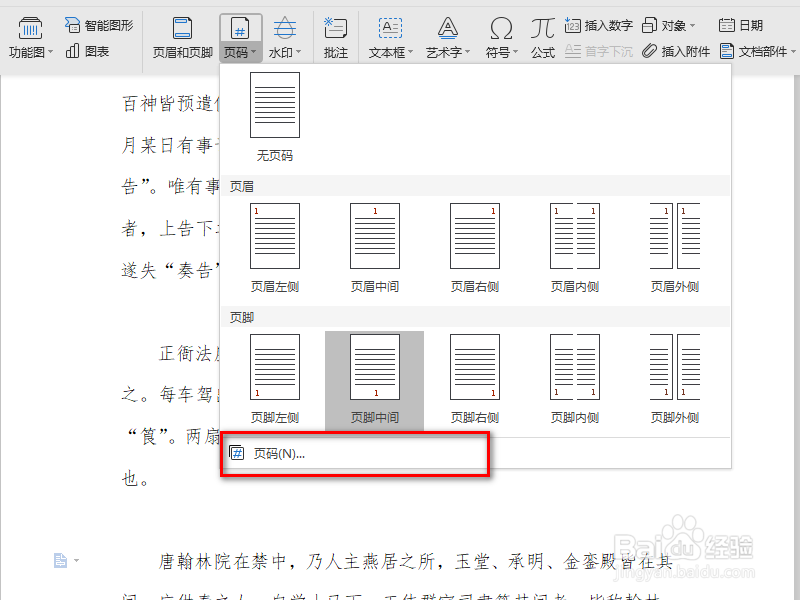Insert a date using 日期 icon
Image resolution: width=800 pixels, height=600 pixels.
(745, 25)
